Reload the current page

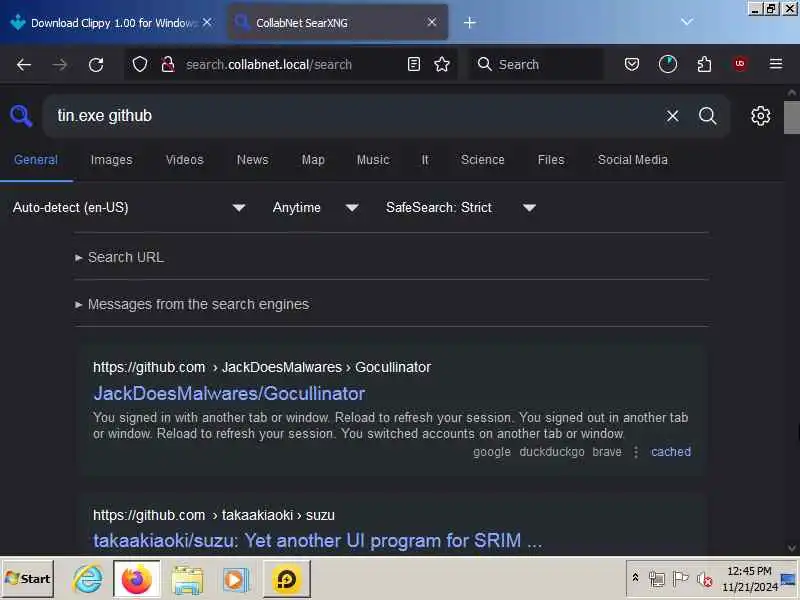(x=96, y=65)
